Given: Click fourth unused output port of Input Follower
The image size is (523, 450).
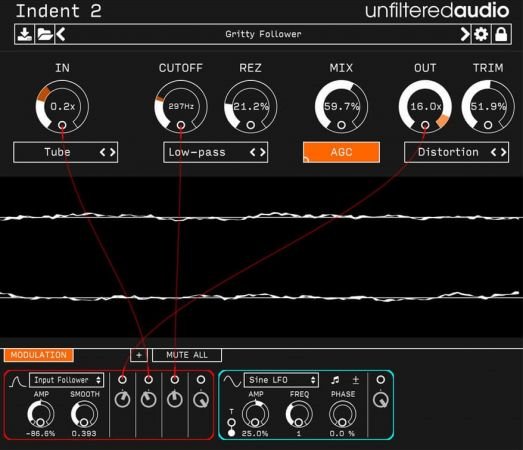Looking at the screenshot, I should [x=201, y=380].
